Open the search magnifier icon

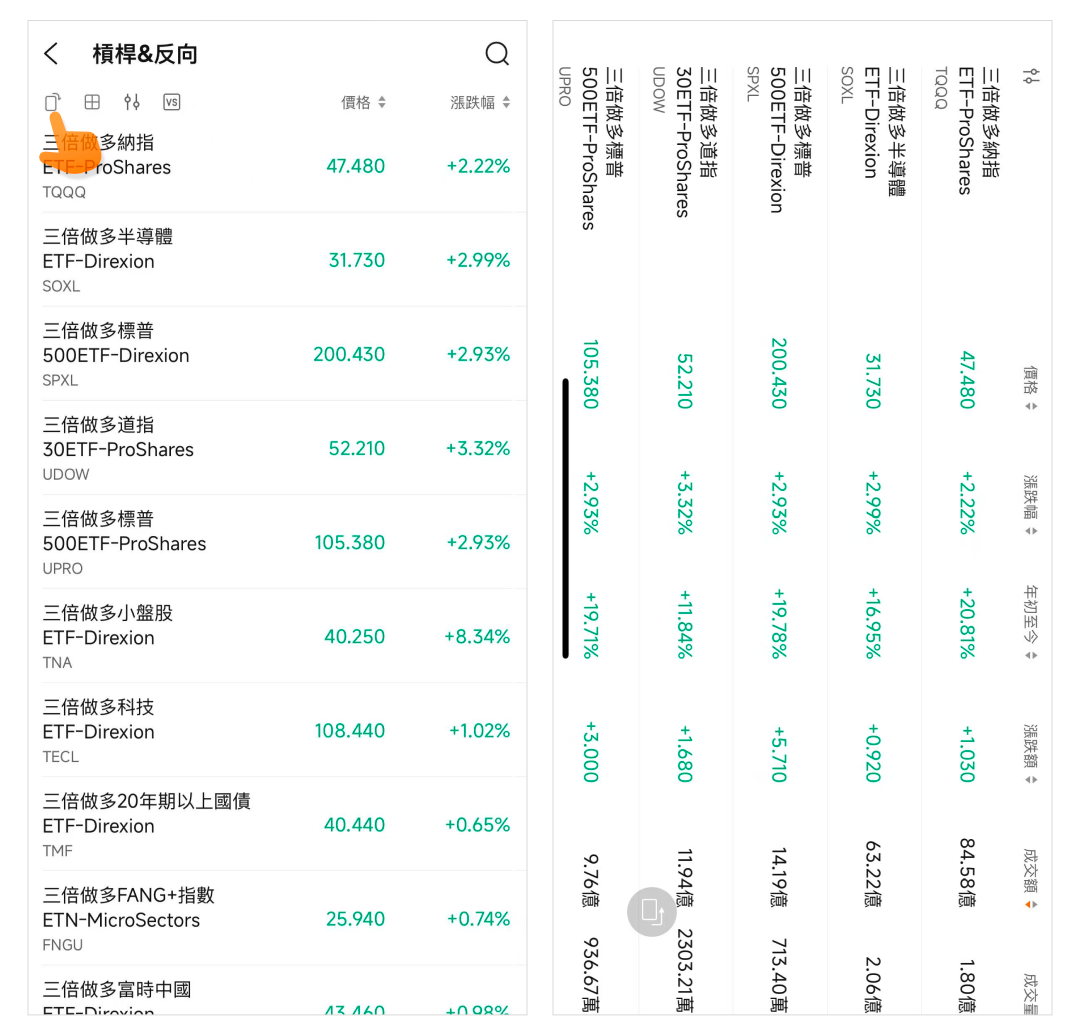(x=497, y=54)
